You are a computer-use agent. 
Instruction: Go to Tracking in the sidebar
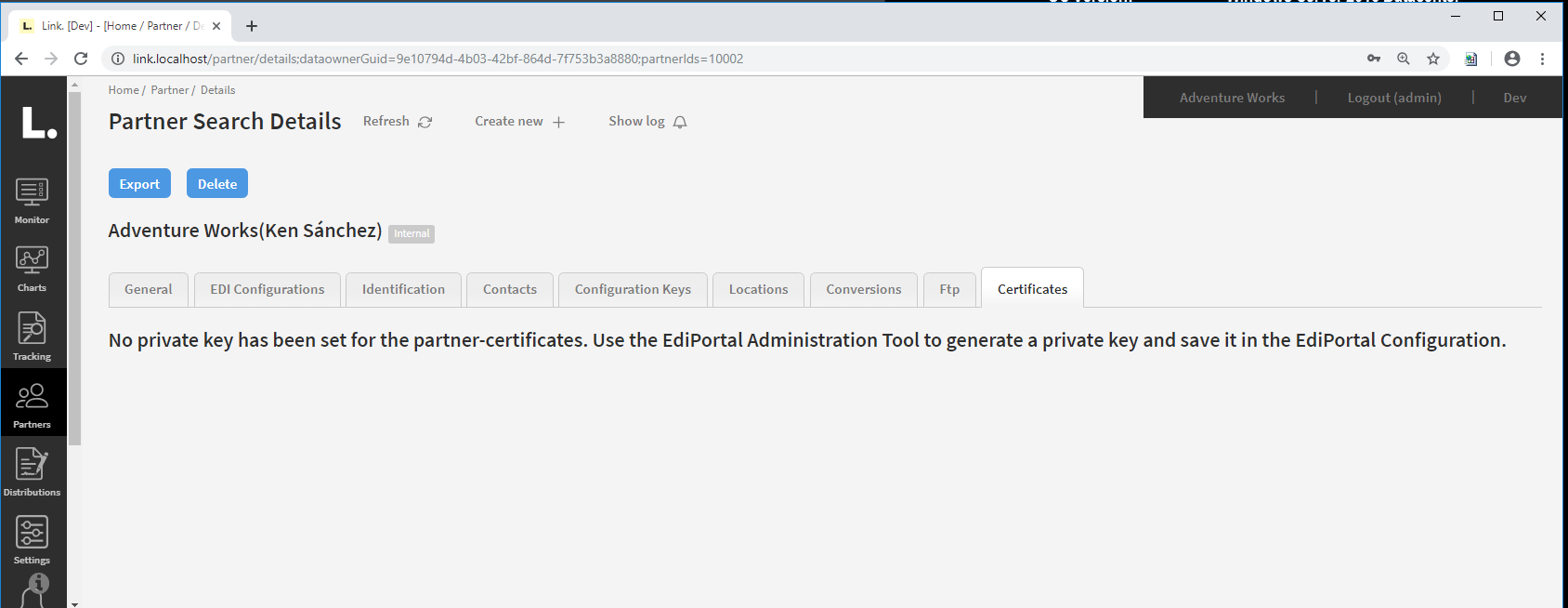coord(32,336)
